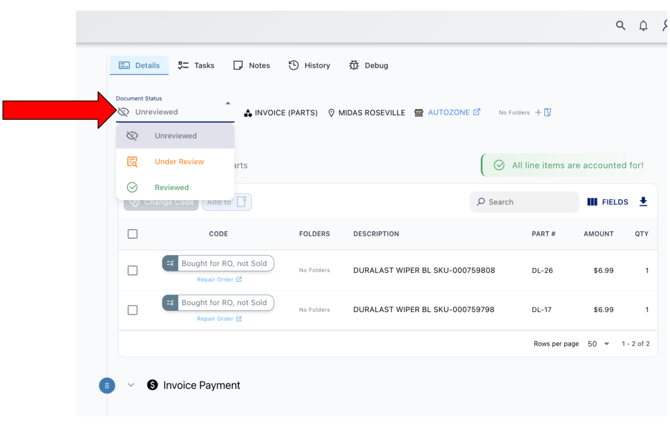Check the DL-26 wiper blade row checkbox
The image size is (670, 427).
132,271
